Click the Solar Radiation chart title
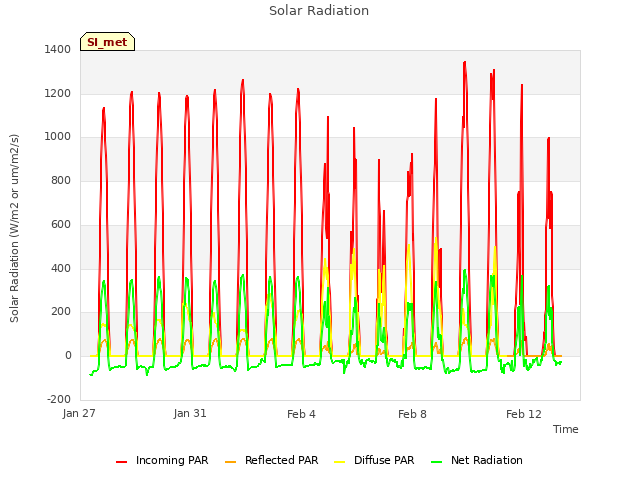The image size is (640, 480). [x=319, y=11]
